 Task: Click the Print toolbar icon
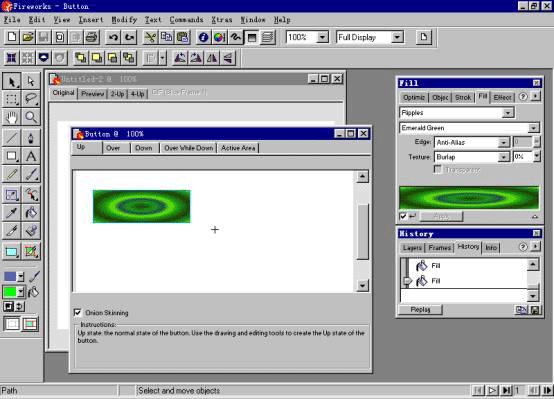tap(92, 37)
